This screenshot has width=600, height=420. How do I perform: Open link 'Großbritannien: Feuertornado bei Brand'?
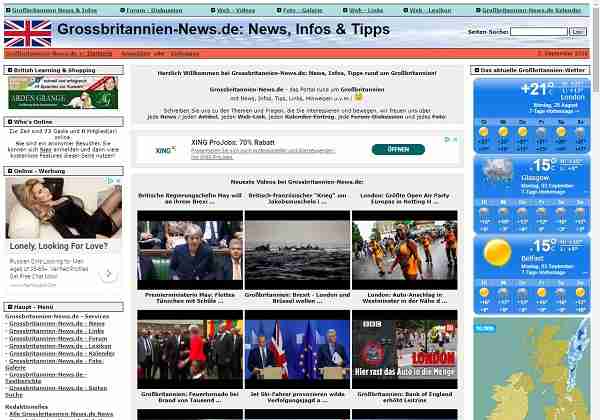(190, 397)
